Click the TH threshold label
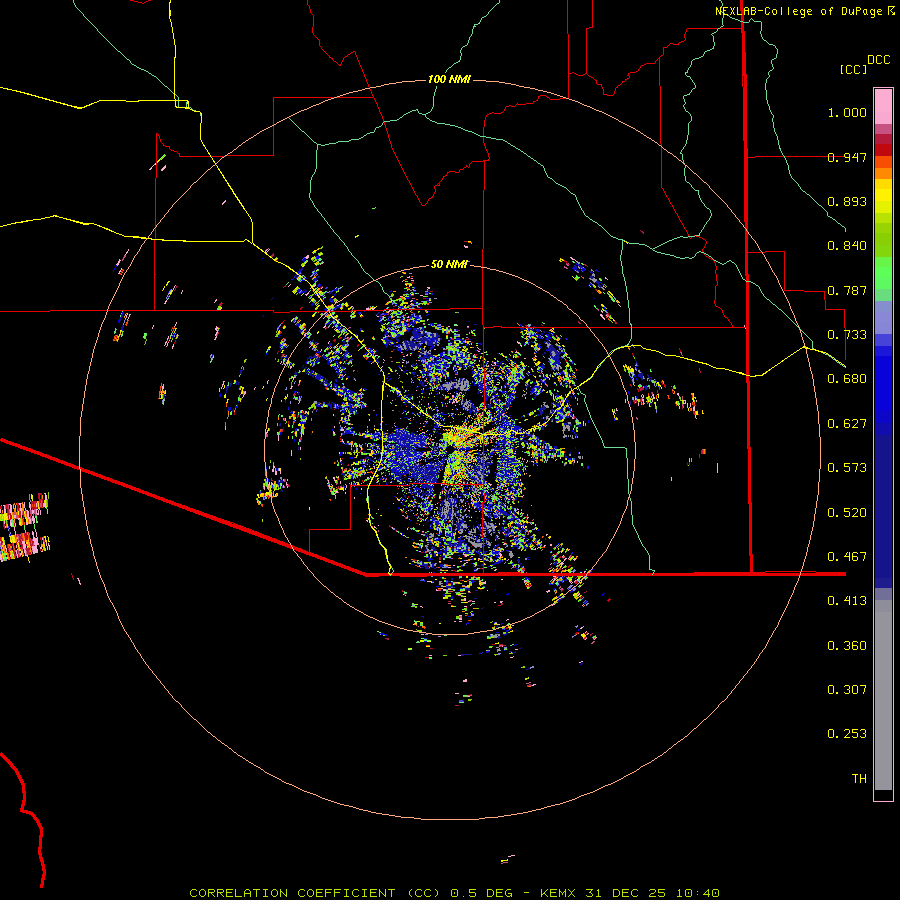The image size is (900, 900). coord(859,779)
